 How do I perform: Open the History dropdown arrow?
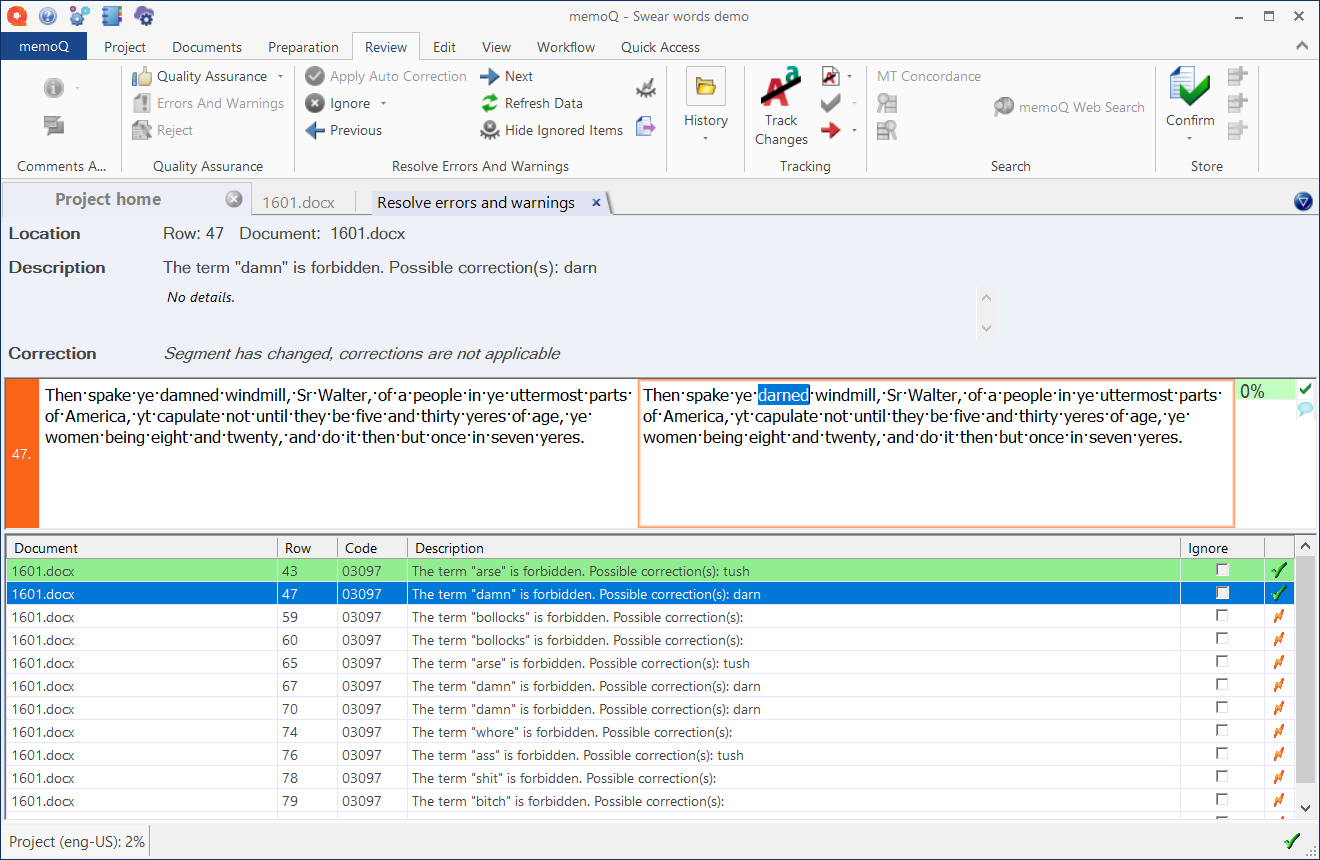click(x=706, y=138)
